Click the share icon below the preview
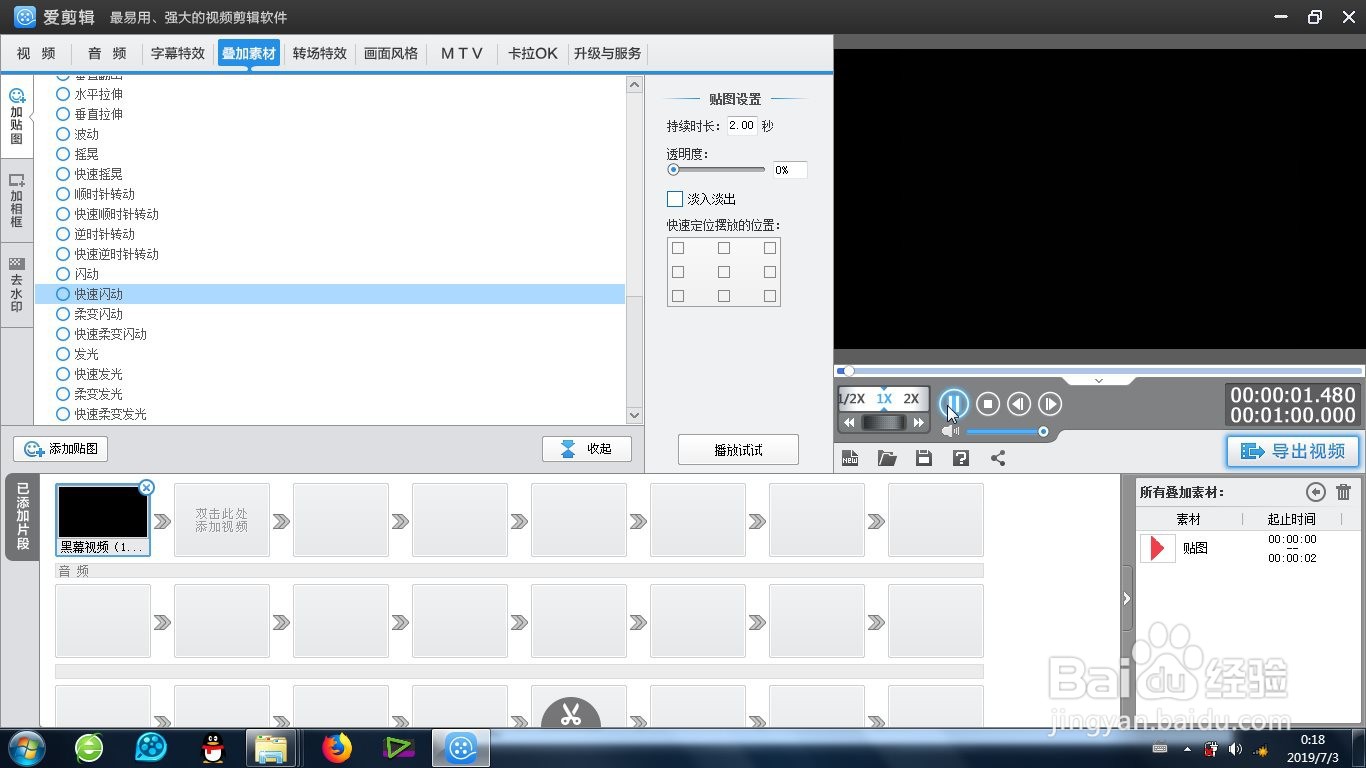The height and width of the screenshot is (768, 1366). tap(997, 457)
